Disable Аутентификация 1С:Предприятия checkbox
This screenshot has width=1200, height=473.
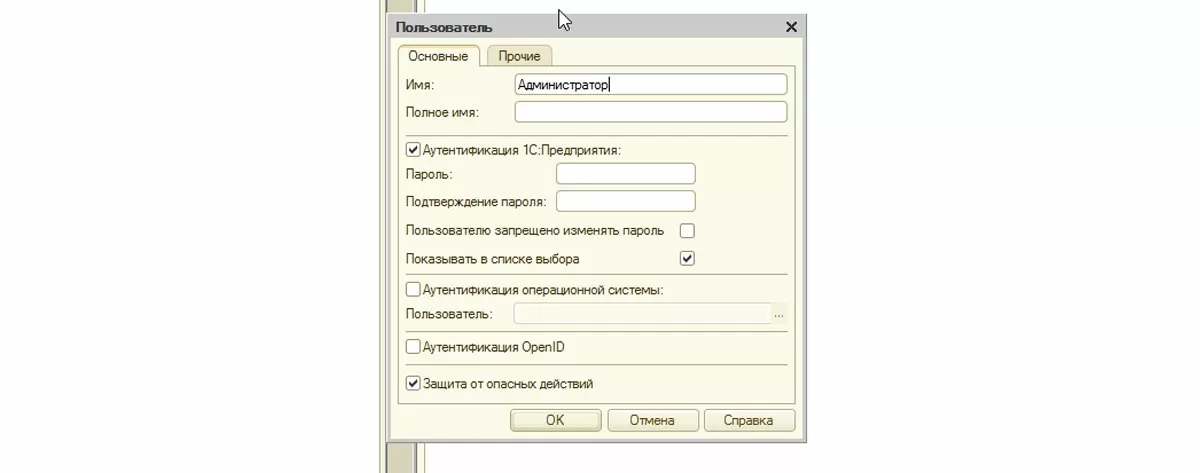tap(413, 151)
